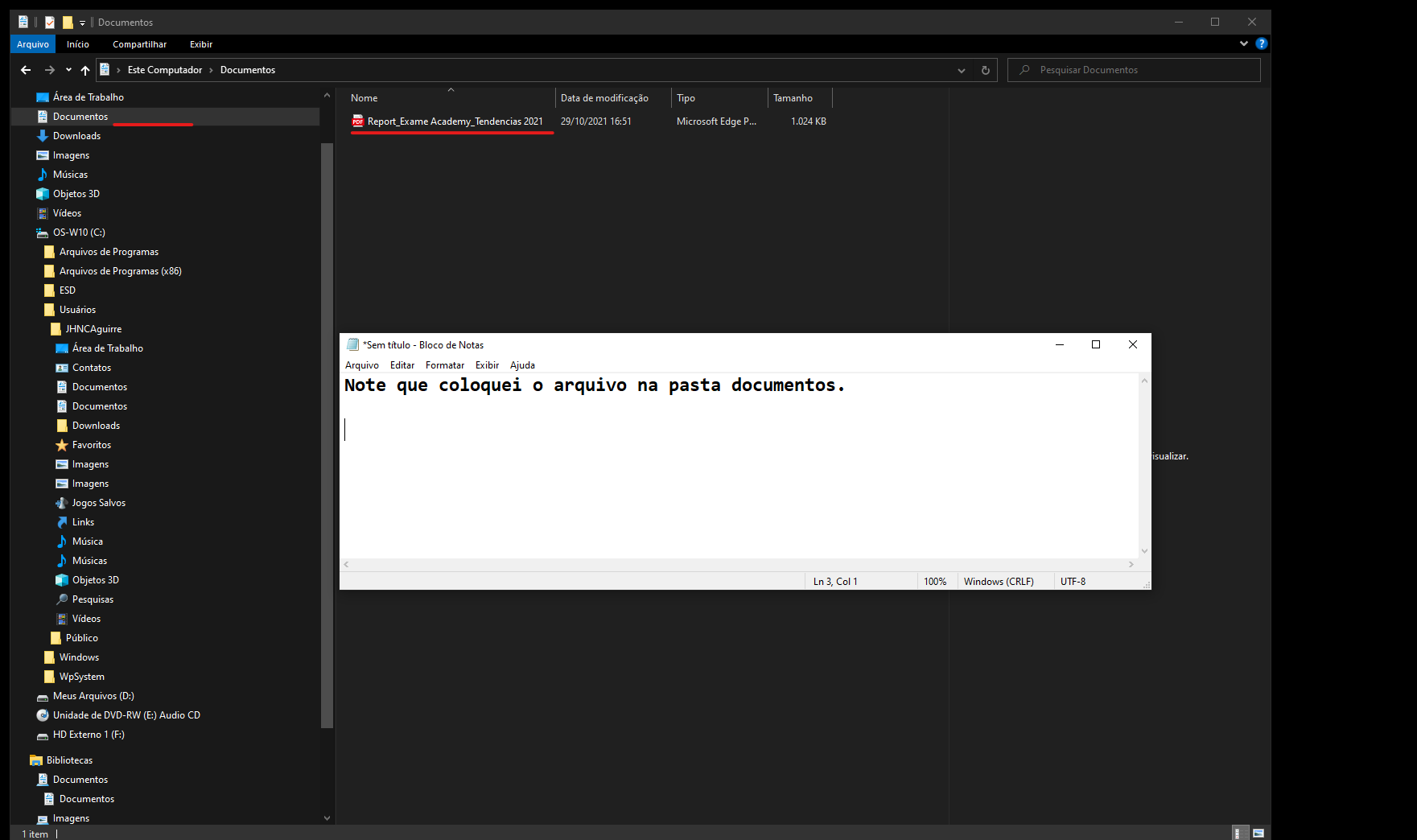This screenshot has width=1417, height=840.
Task: Open Bibliotecas in the navigation tree
Action: [69, 760]
